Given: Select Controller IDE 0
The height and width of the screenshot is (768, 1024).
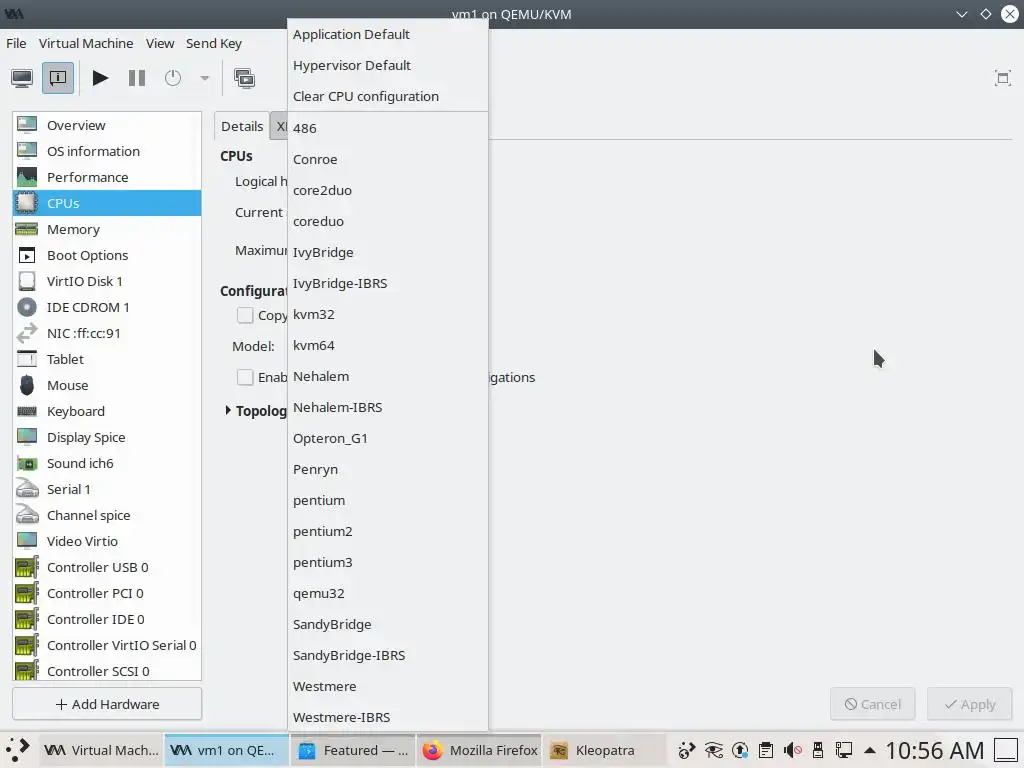Looking at the screenshot, I should click(107, 619).
